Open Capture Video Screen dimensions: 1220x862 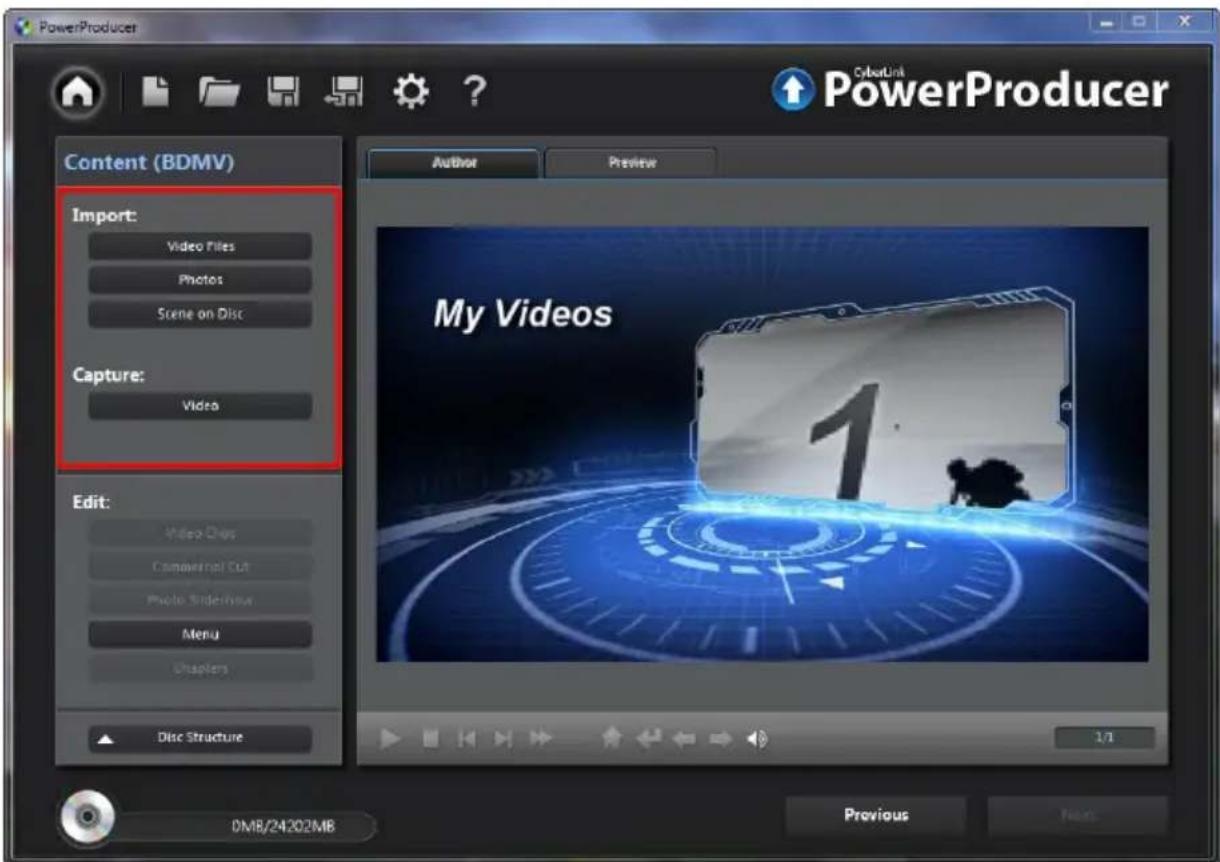(x=200, y=406)
